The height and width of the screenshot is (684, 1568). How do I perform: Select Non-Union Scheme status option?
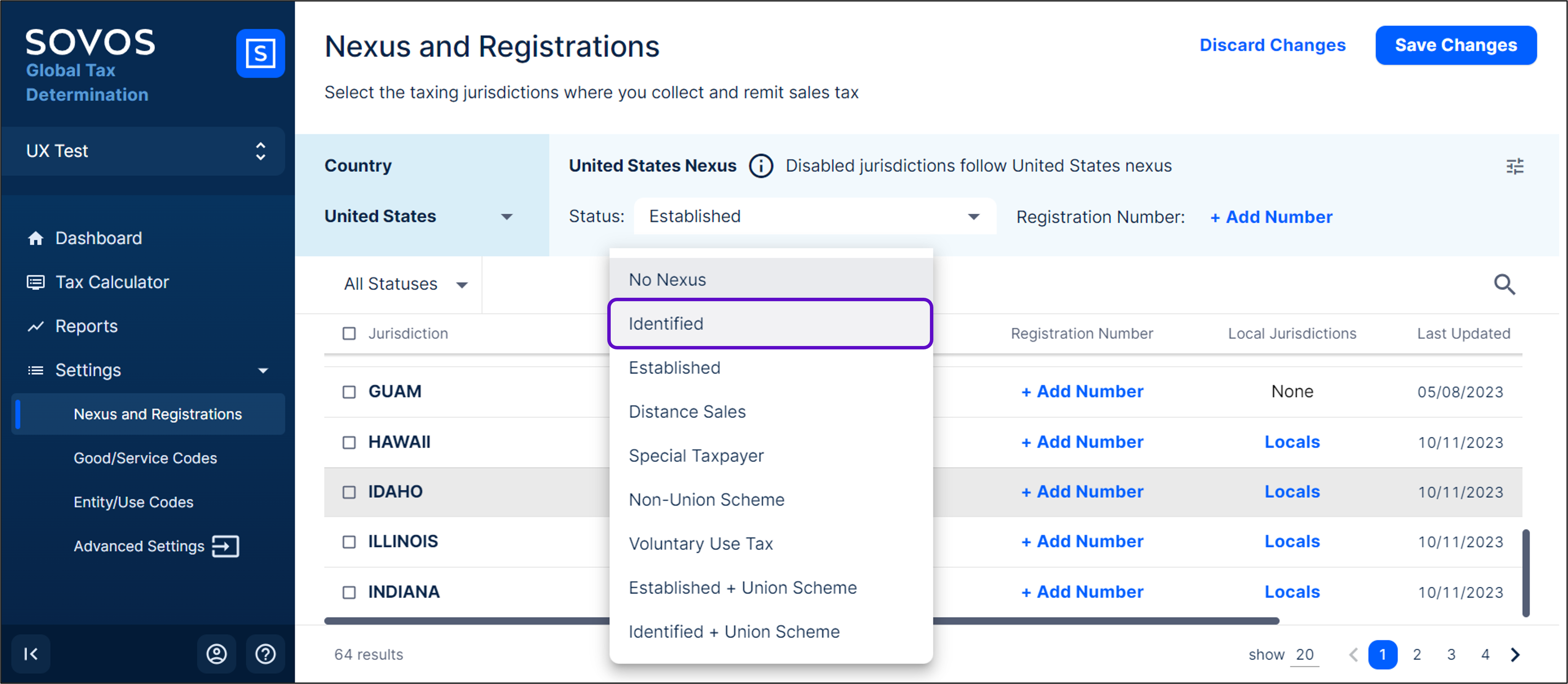tap(771, 500)
